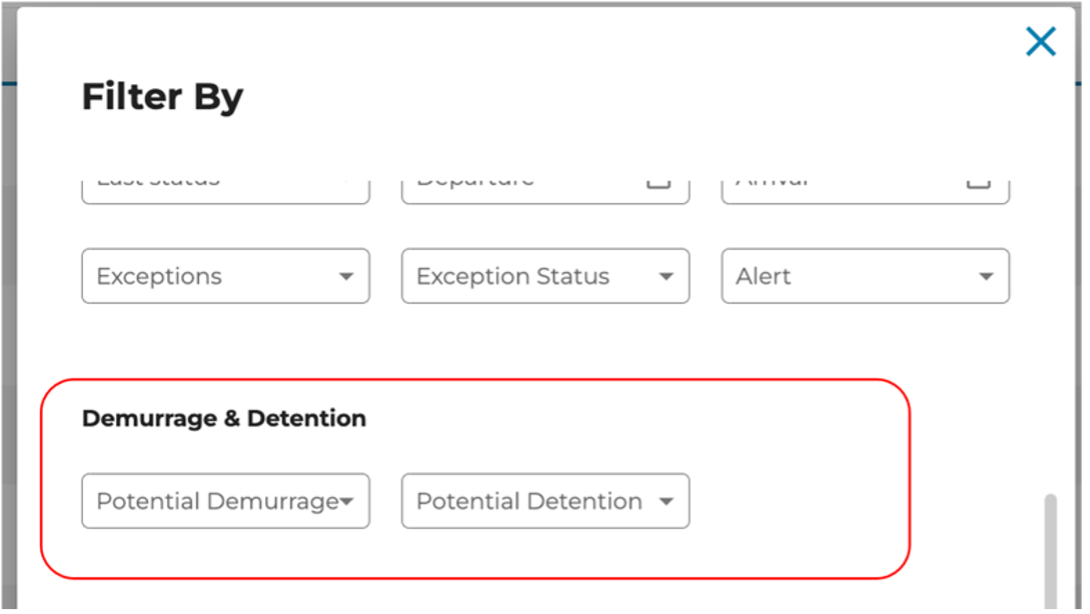Select the Last Status field
The image size is (1090, 614).
click(225, 182)
